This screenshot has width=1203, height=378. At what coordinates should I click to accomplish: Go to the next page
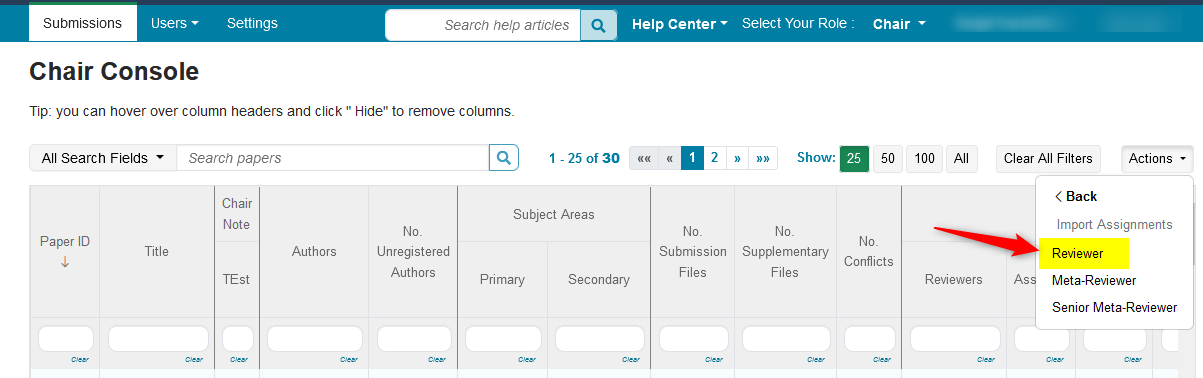click(737, 158)
